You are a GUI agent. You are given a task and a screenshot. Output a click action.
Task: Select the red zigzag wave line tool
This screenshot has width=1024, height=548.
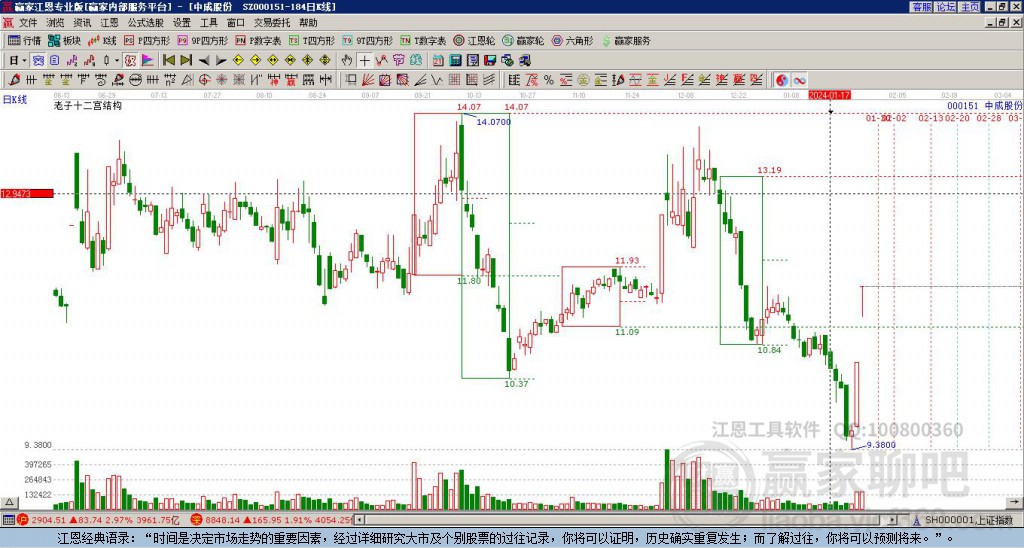click(381, 60)
